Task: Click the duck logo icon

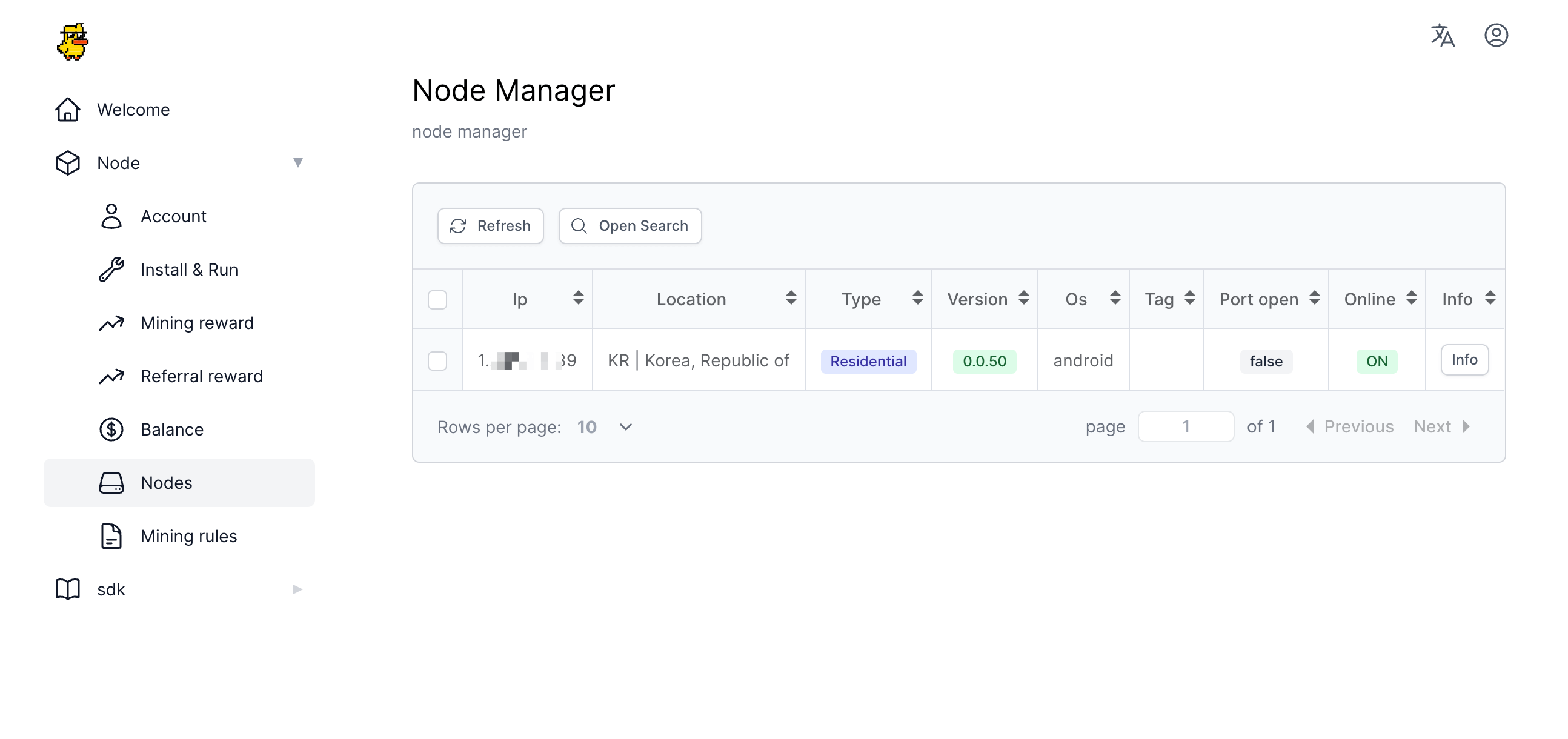Action: click(x=73, y=41)
